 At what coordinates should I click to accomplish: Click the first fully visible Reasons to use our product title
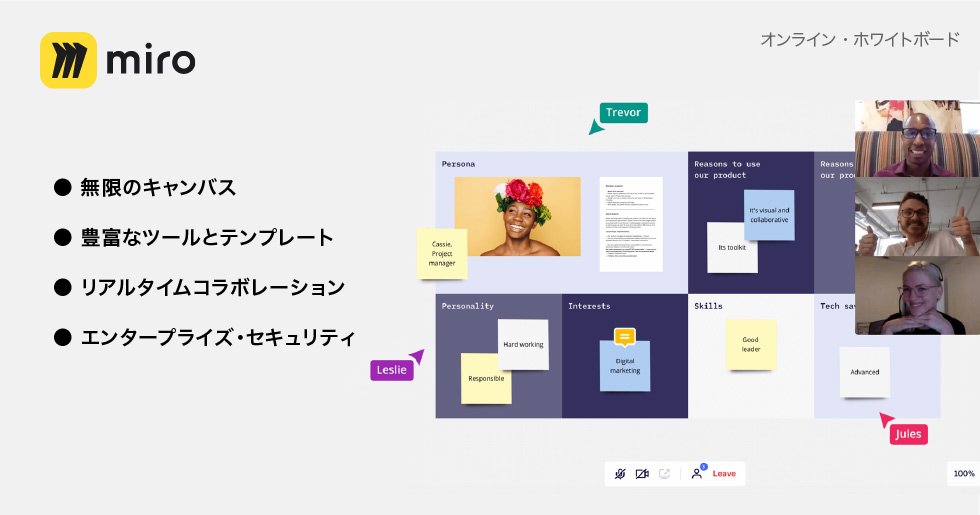(727, 170)
